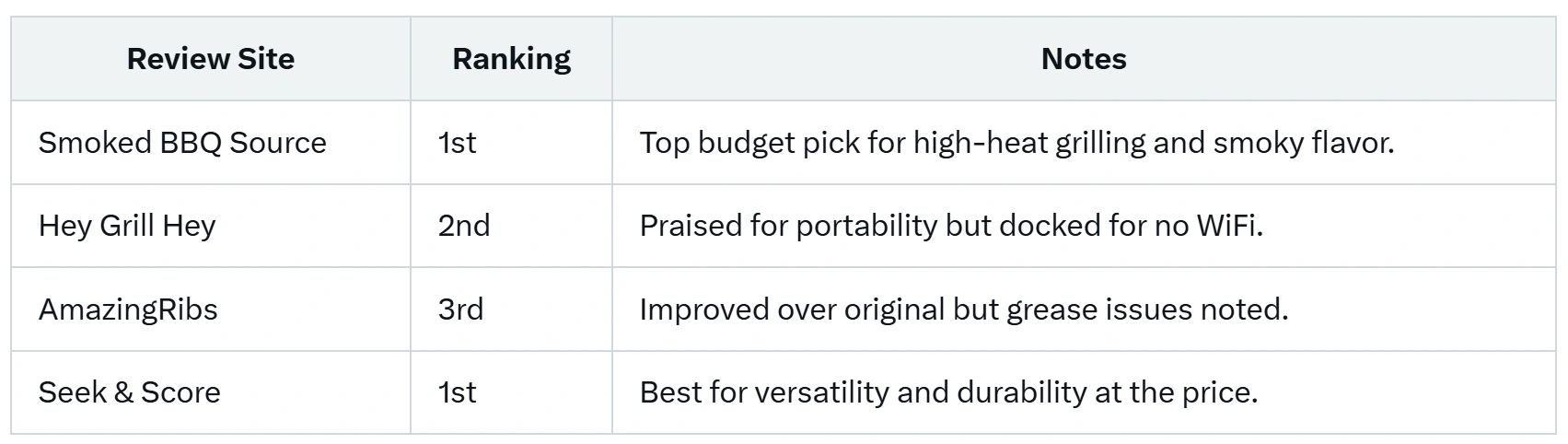Click the Review Site column header

click(x=211, y=59)
